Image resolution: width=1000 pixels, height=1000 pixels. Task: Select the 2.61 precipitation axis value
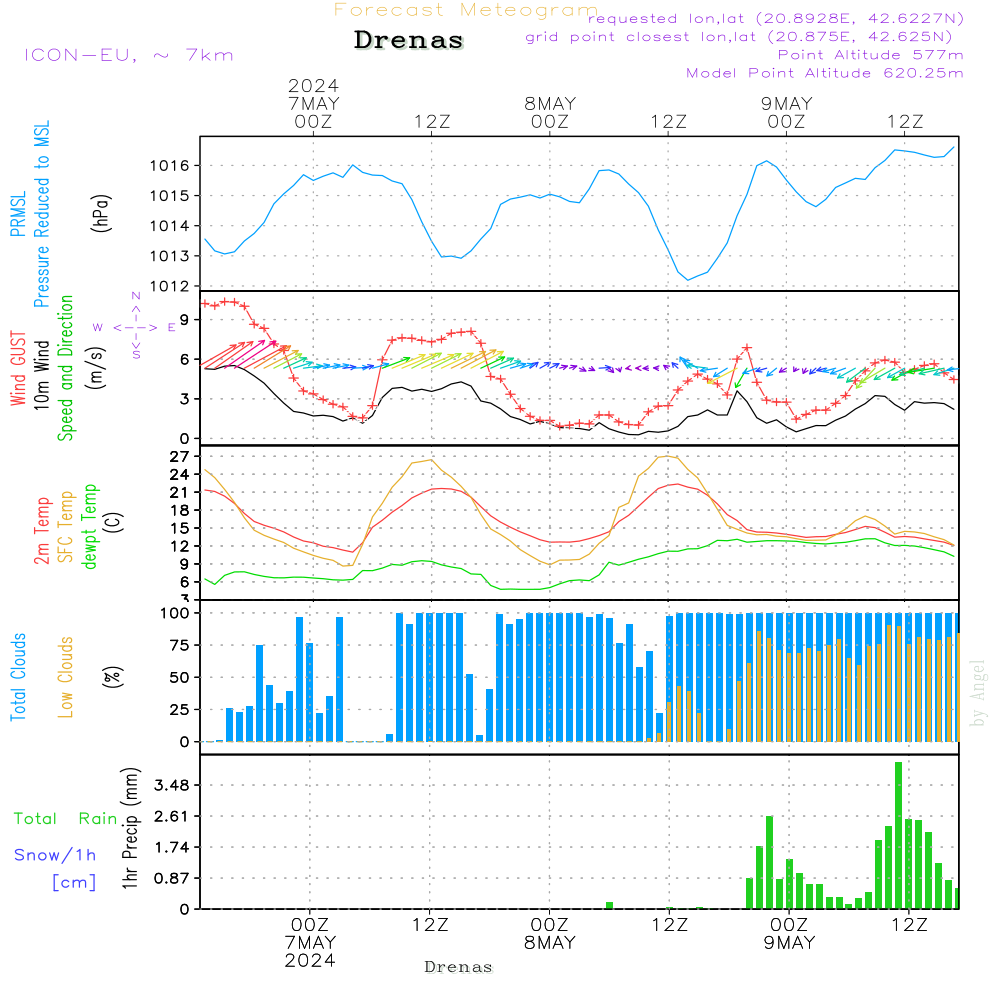pos(172,816)
